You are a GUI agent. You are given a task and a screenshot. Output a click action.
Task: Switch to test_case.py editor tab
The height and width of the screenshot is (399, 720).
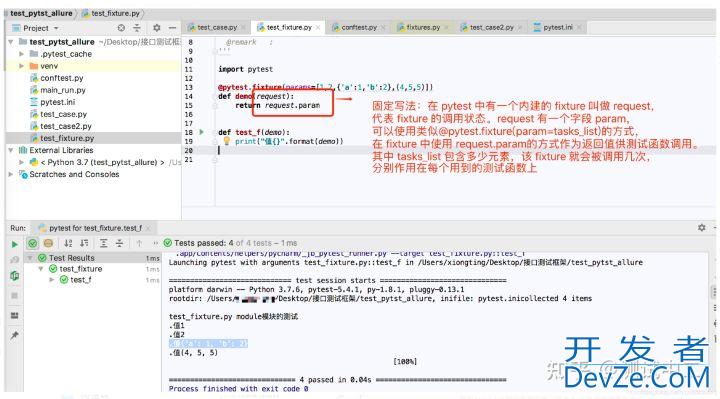tap(217, 28)
